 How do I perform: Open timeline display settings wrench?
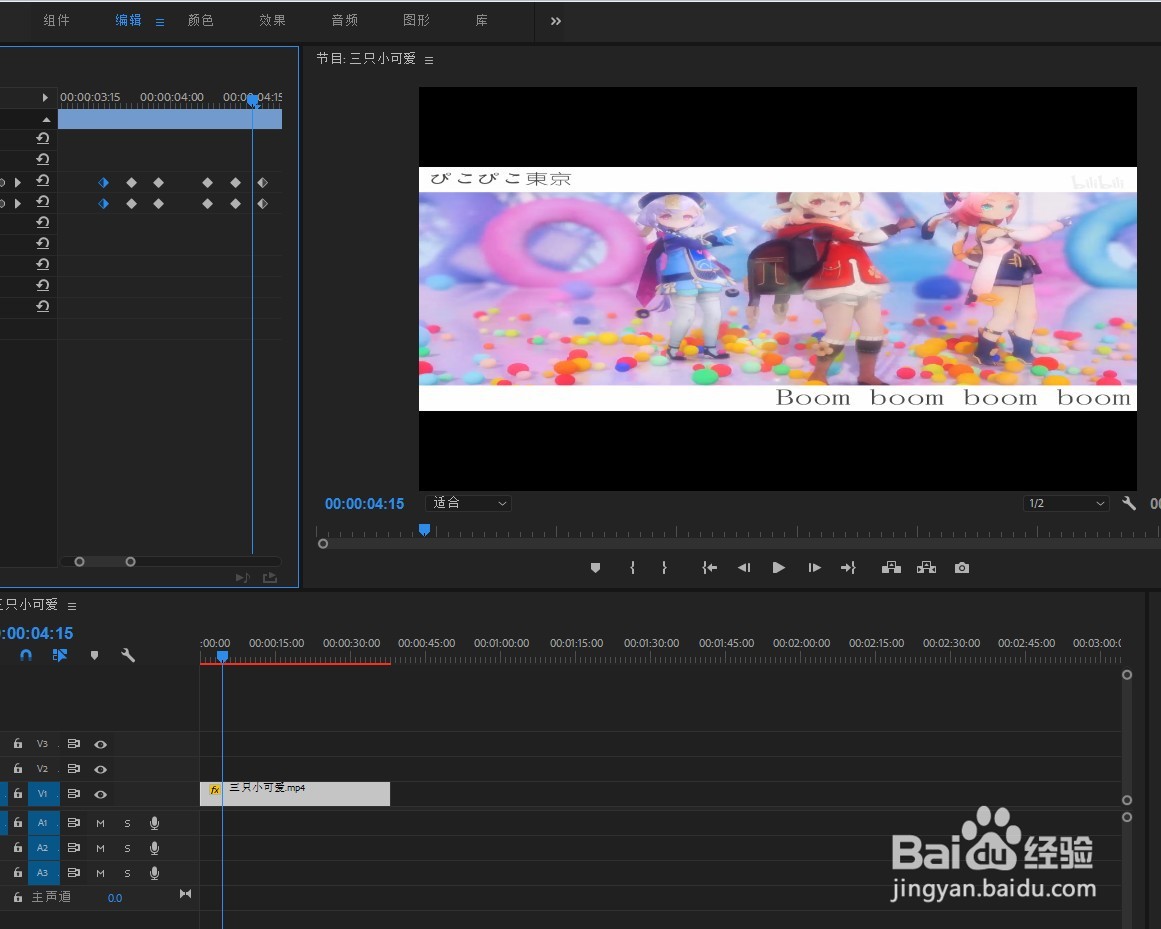coord(127,655)
